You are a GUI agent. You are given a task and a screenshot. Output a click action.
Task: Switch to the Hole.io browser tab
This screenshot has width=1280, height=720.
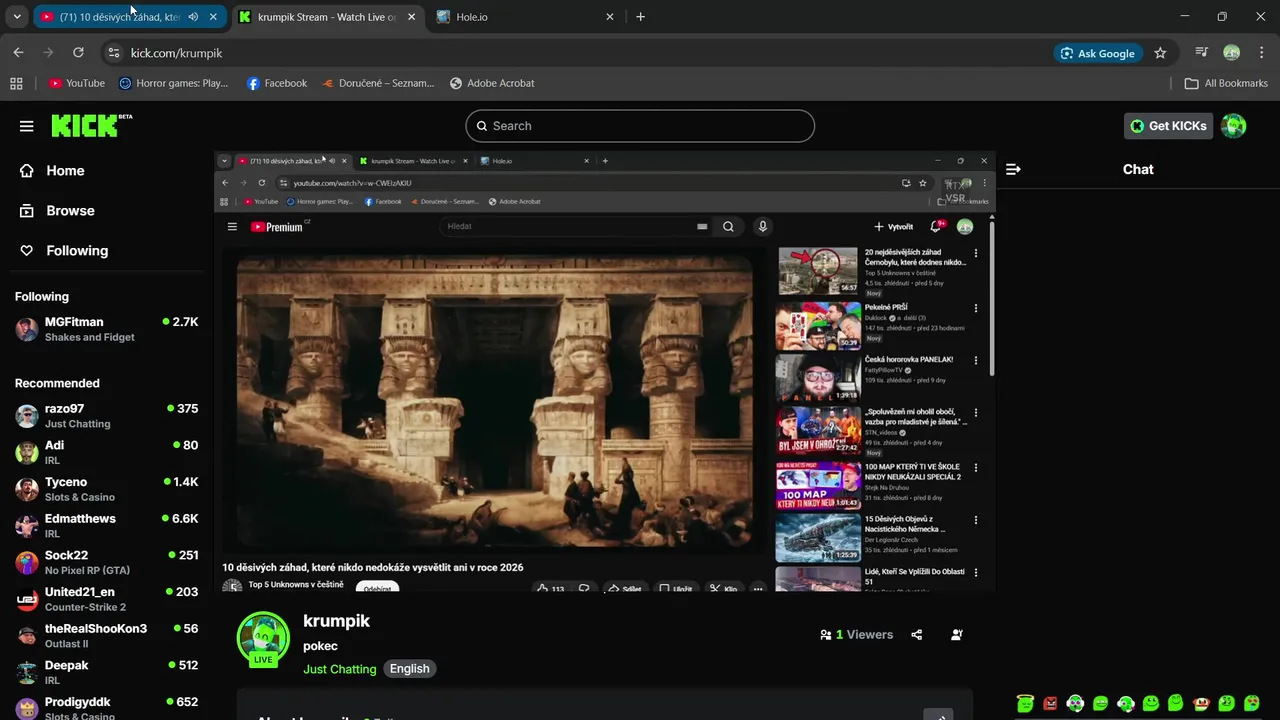[x=527, y=17]
